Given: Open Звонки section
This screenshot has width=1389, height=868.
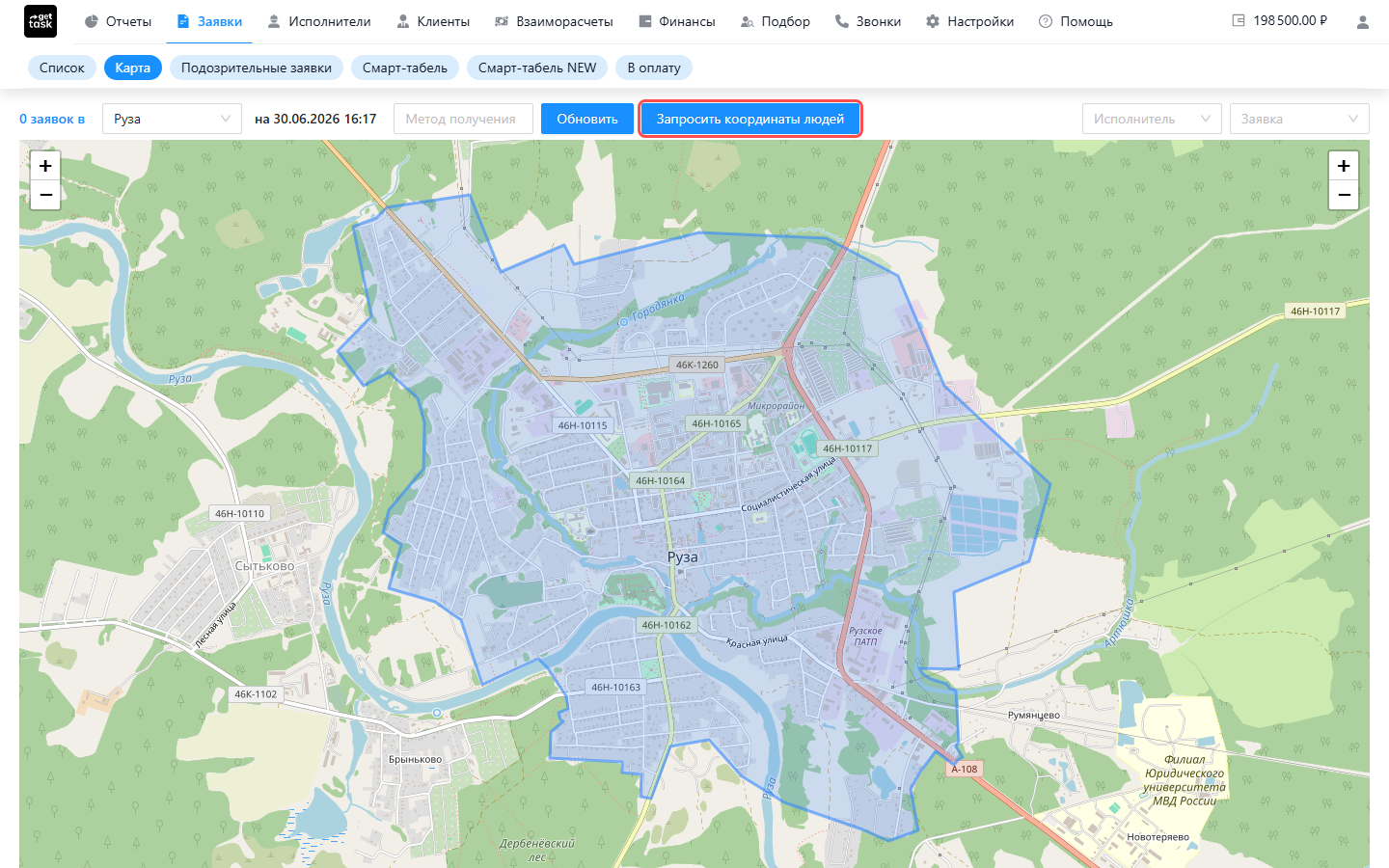Looking at the screenshot, I should 868,21.
